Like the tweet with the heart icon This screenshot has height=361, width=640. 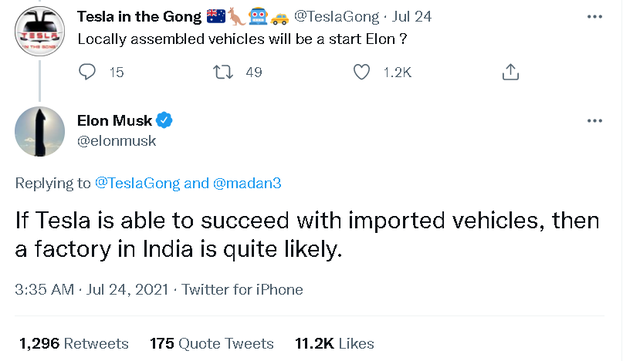[x=361, y=72]
